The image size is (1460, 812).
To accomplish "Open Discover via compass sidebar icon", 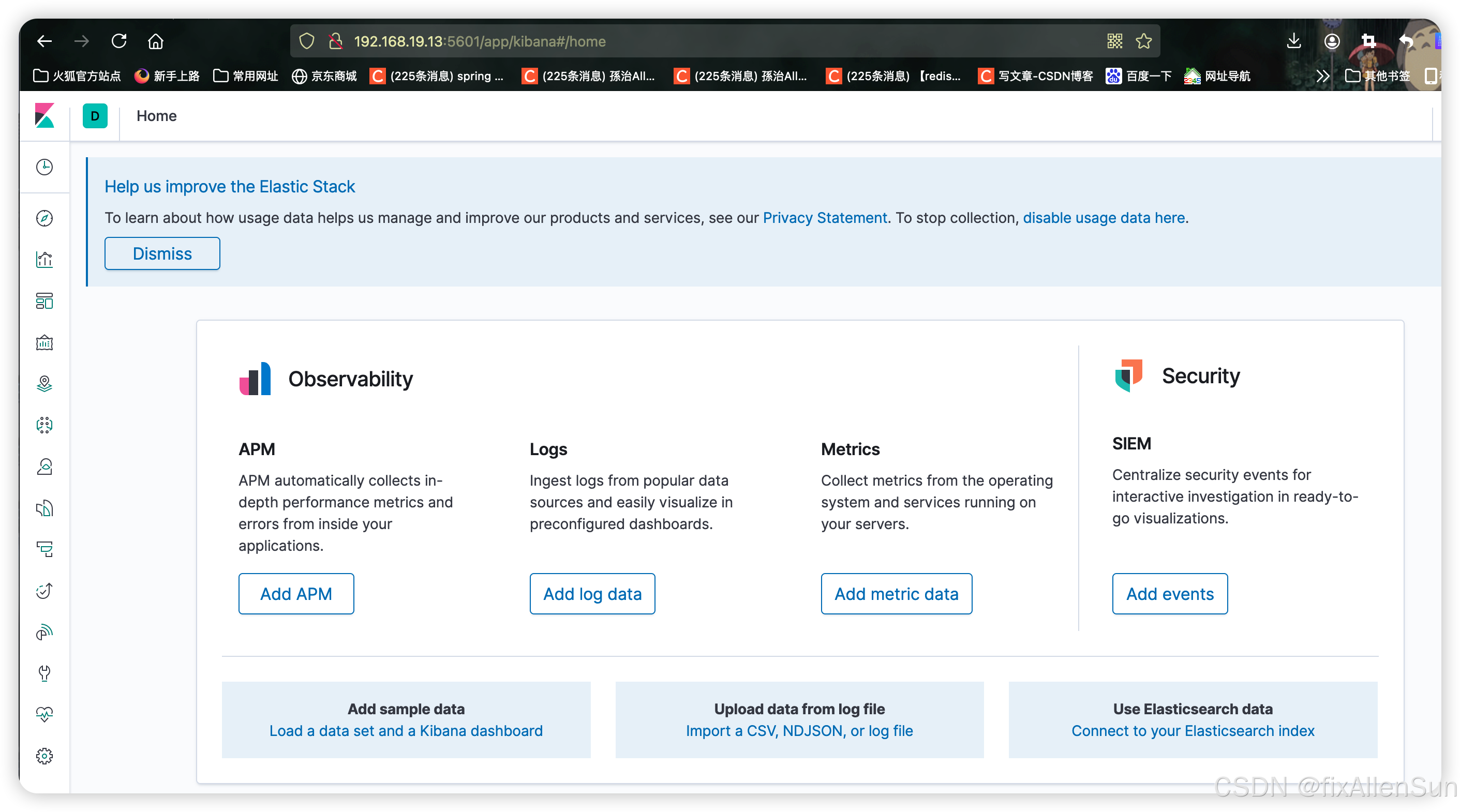I will click(44, 218).
